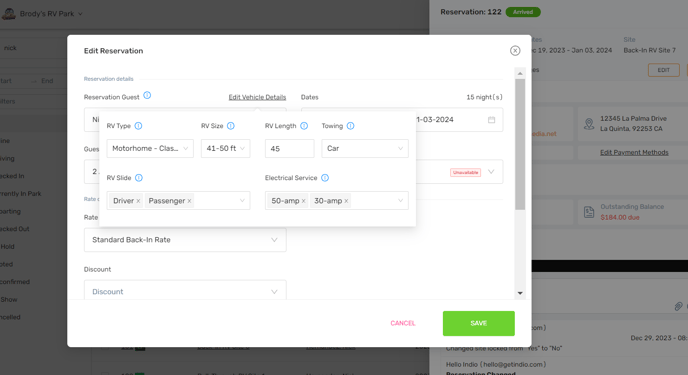Viewport: 688px width, 375px height.
Task: Select the Departing filter
Action: [11, 211]
